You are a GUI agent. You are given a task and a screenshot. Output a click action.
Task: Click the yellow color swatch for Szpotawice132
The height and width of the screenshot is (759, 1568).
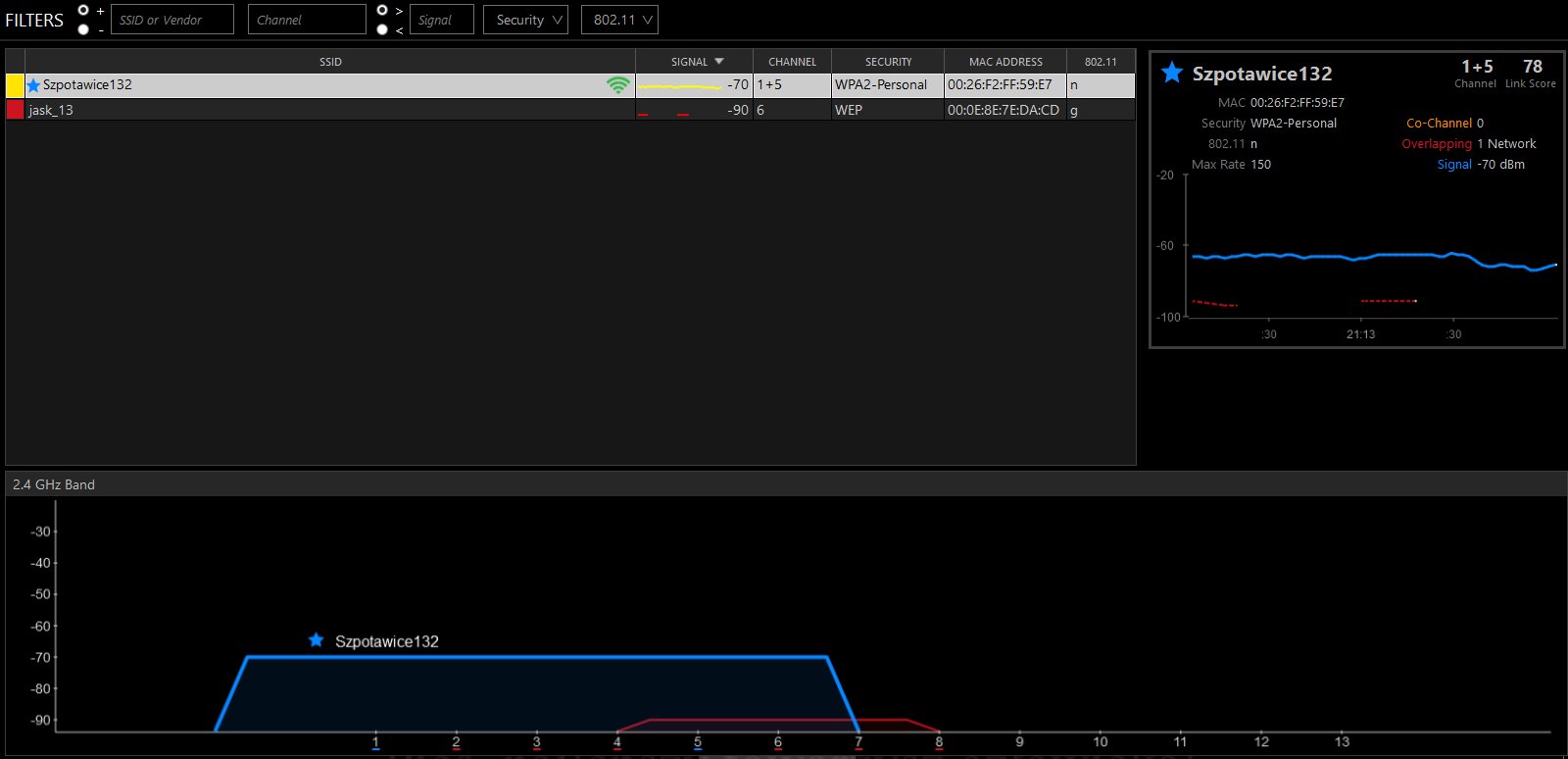click(15, 85)
